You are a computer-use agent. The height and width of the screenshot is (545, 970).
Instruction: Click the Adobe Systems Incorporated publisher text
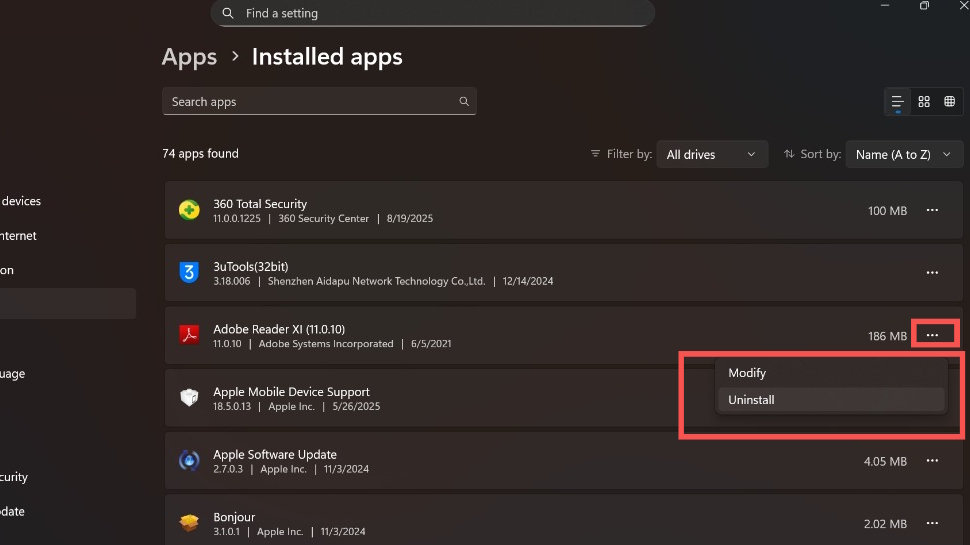pos(326,343)
